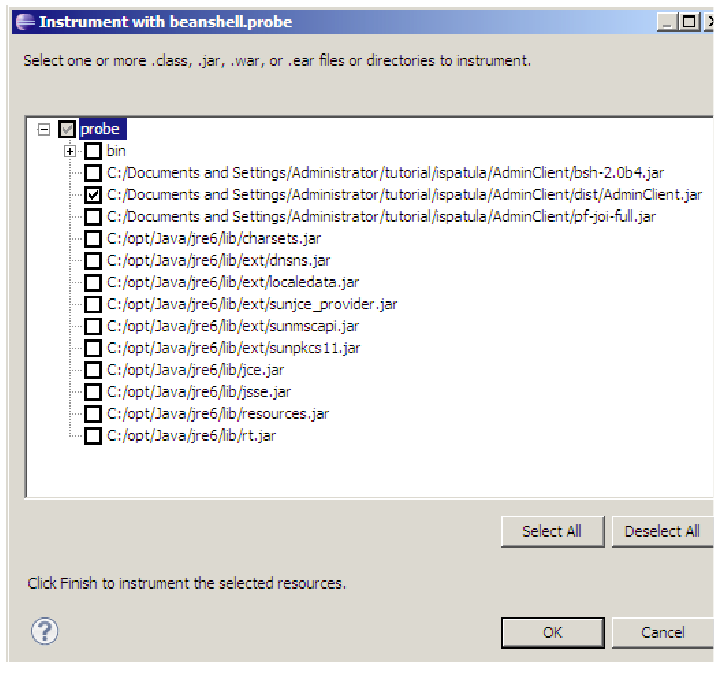Screen dimensions: 723x675
Task: Select the C:/opt/Java/jre6/lib/jce.jar row
Action: coord(196,370)
